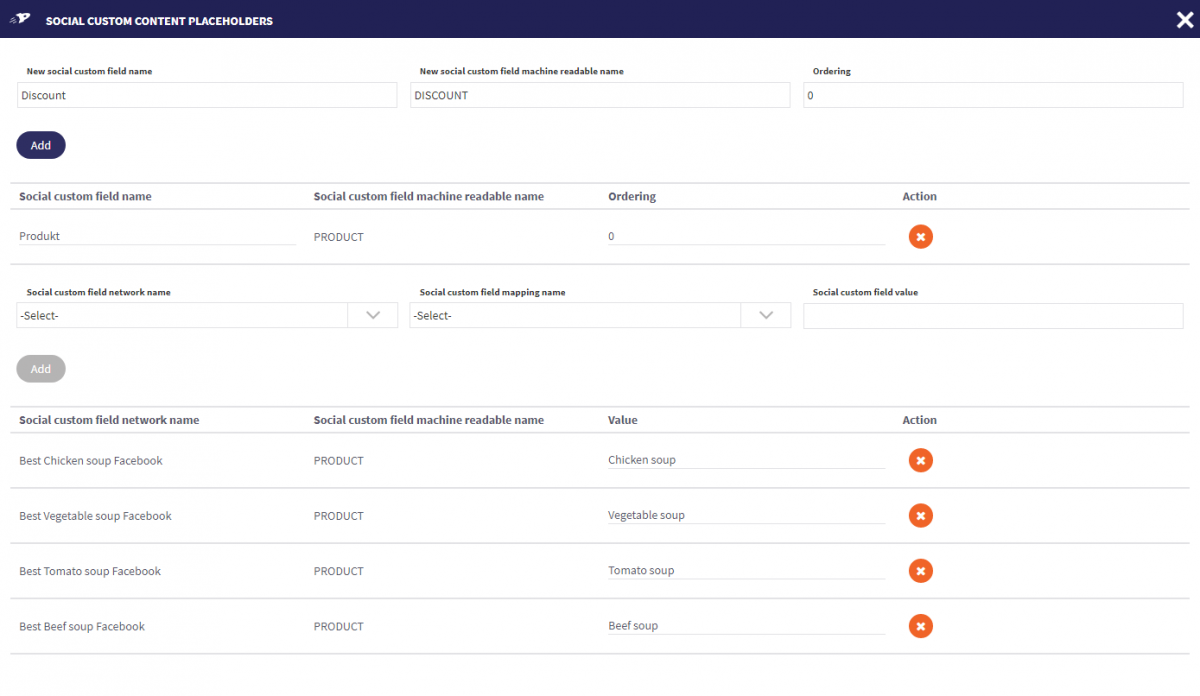Edit the Tomato soup value field
The width and height of the screenshot is (1200, 696).
tap(746, 571)
